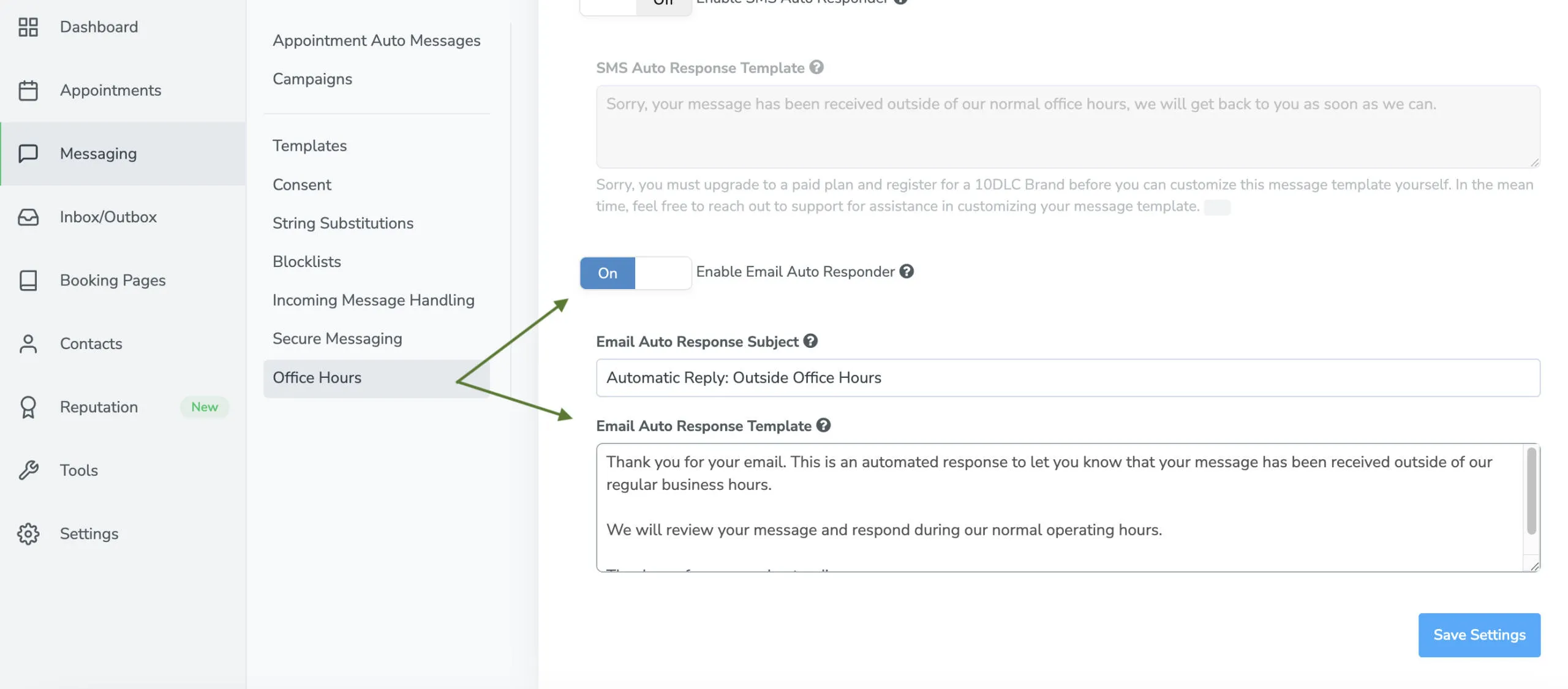The image size is (1568, 689).
Task: Open the SMS Auto Response Template help tooltip
Action: (x=817, y=67)
